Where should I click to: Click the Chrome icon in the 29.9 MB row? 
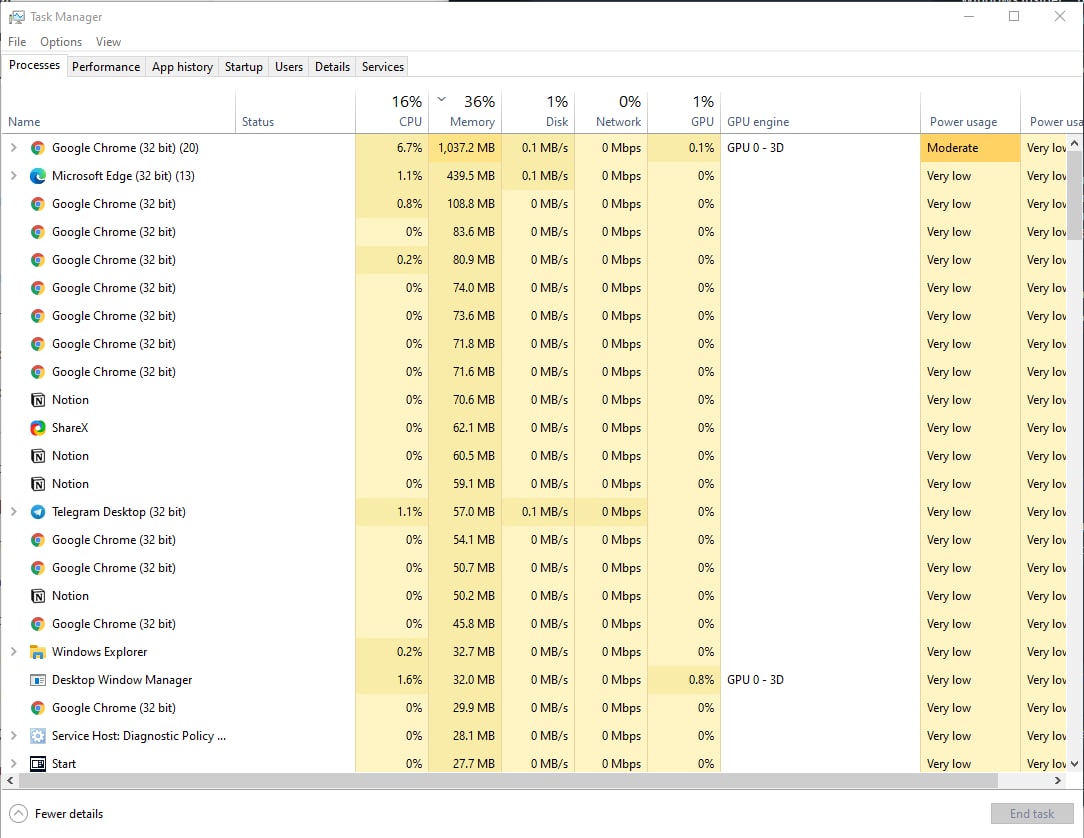pyautogui.click(x=38, y=708)
